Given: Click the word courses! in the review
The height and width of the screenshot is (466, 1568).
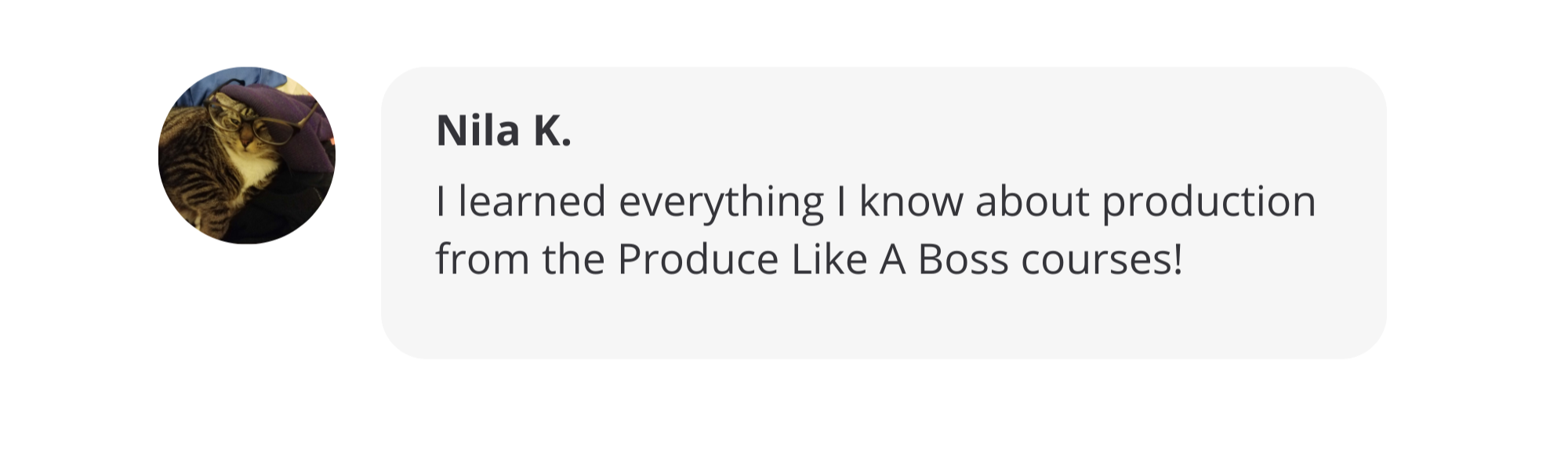Looking at the screenshot, I should tap(1102, 259).
